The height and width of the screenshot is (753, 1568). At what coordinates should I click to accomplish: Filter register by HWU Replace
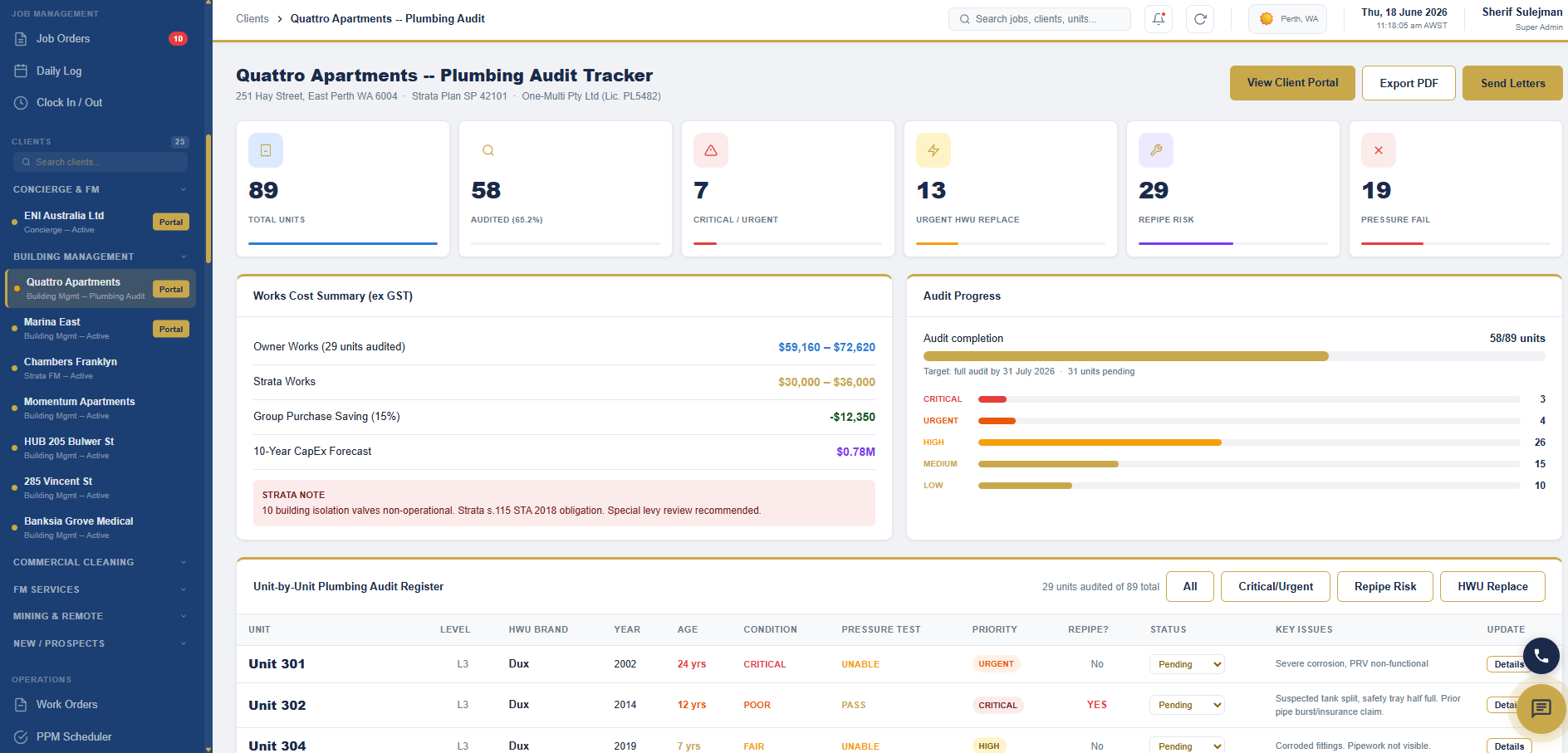coord(1492,586)
